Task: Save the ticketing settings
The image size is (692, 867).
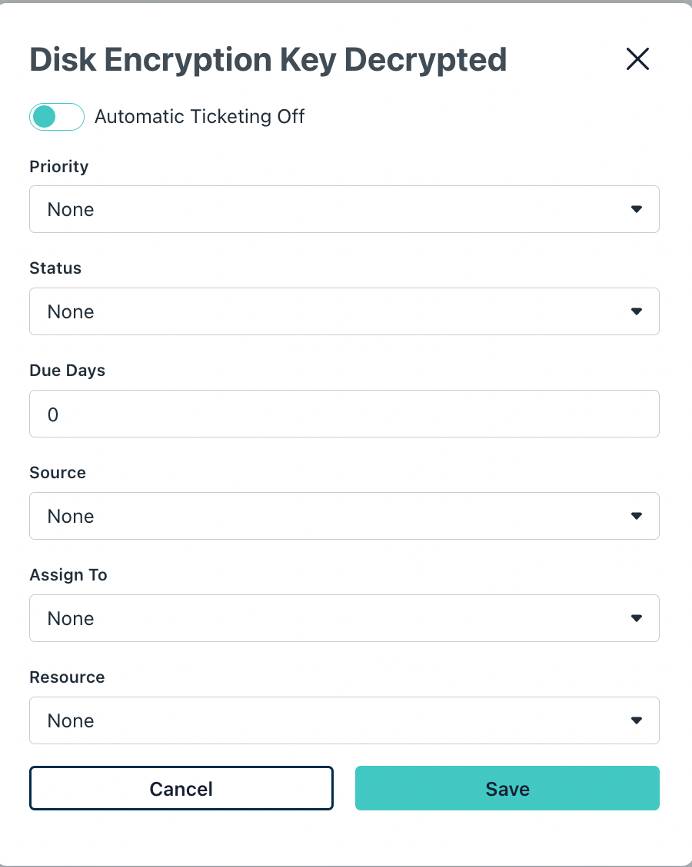Action: point(507,788)
